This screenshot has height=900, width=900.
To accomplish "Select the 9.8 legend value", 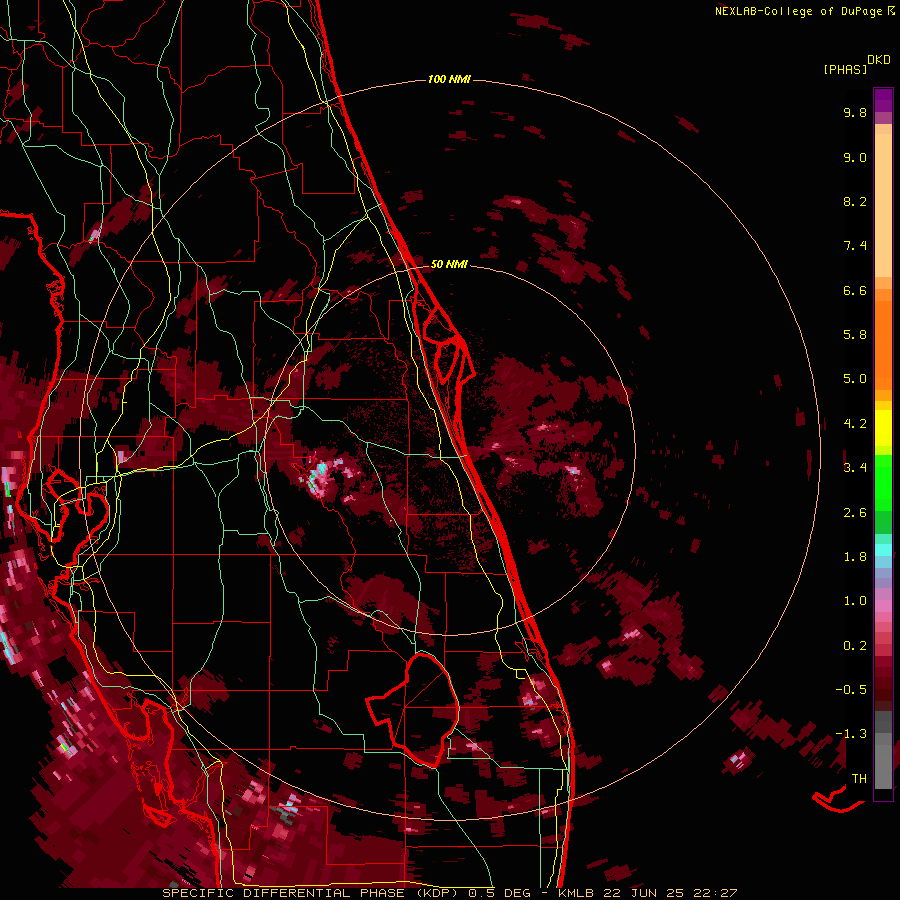I will click(855, 112).
